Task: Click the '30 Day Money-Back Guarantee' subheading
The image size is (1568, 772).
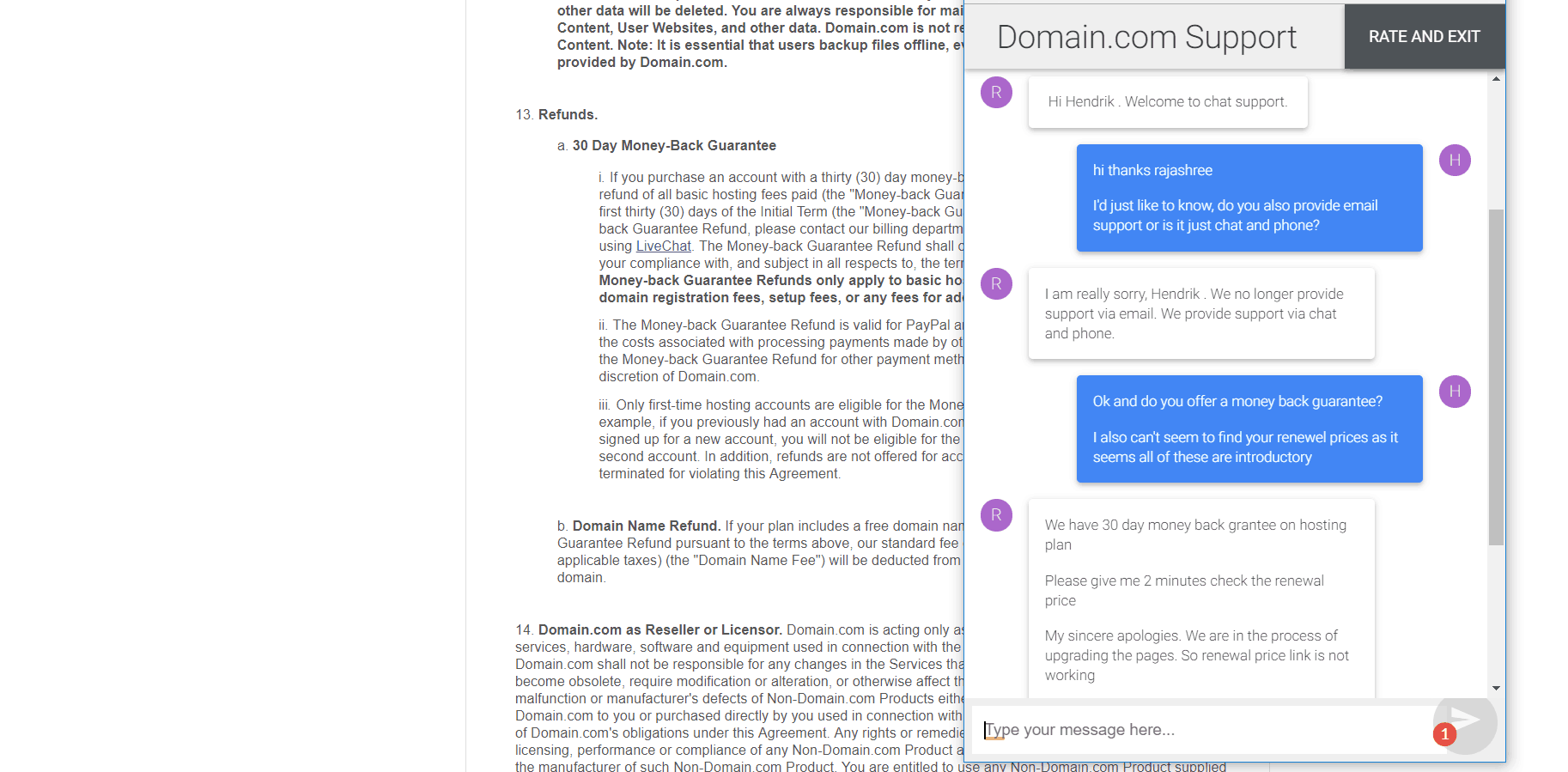Action: [x=674, y=146]
